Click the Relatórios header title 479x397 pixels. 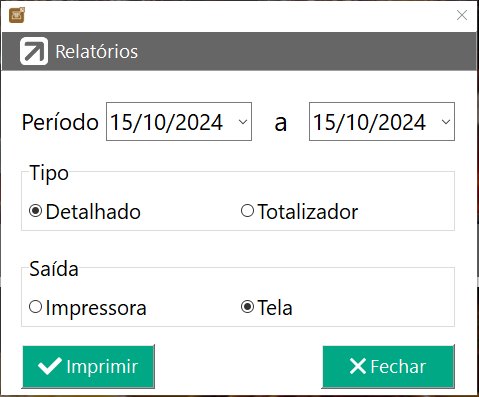click(97, 52)
